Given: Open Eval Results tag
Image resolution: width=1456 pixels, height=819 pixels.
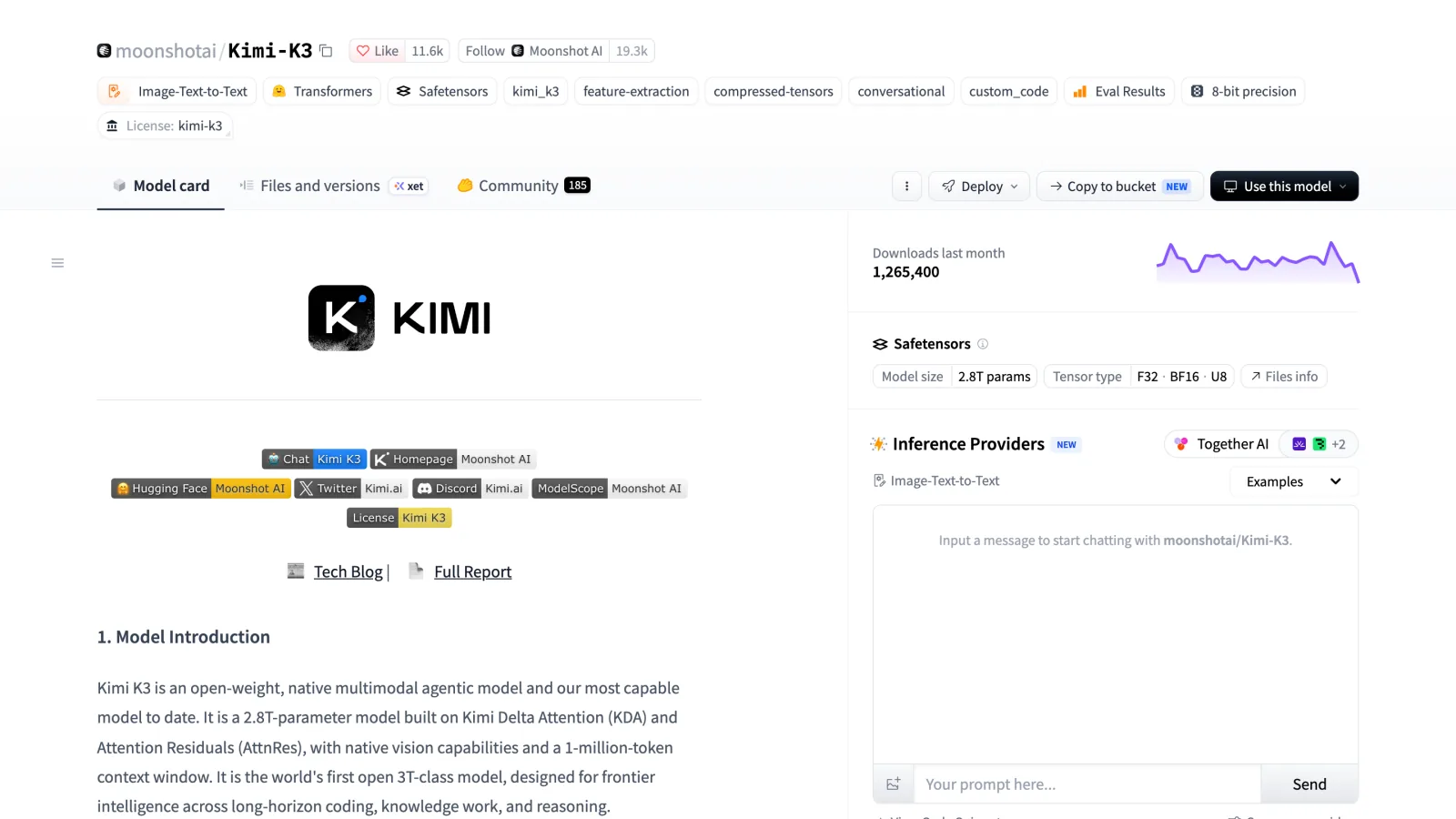Looking at the screenshot, I should pos(1119,92).
